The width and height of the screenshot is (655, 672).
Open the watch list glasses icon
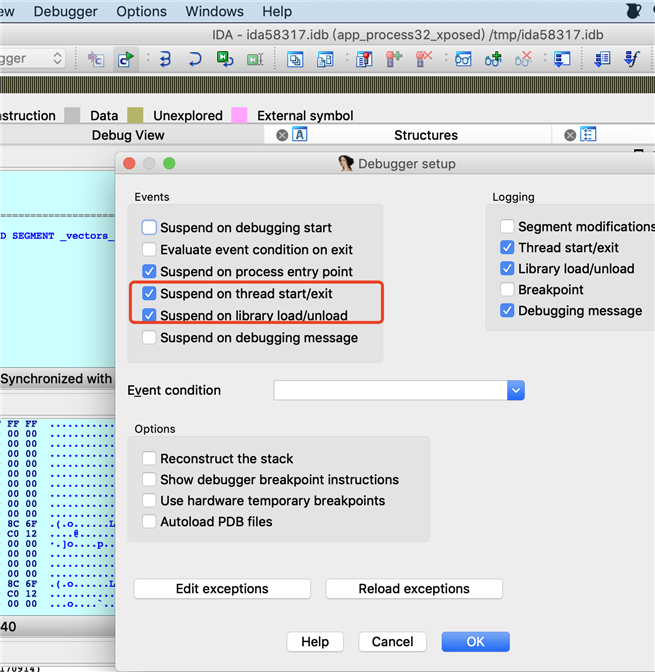(463, 59)
